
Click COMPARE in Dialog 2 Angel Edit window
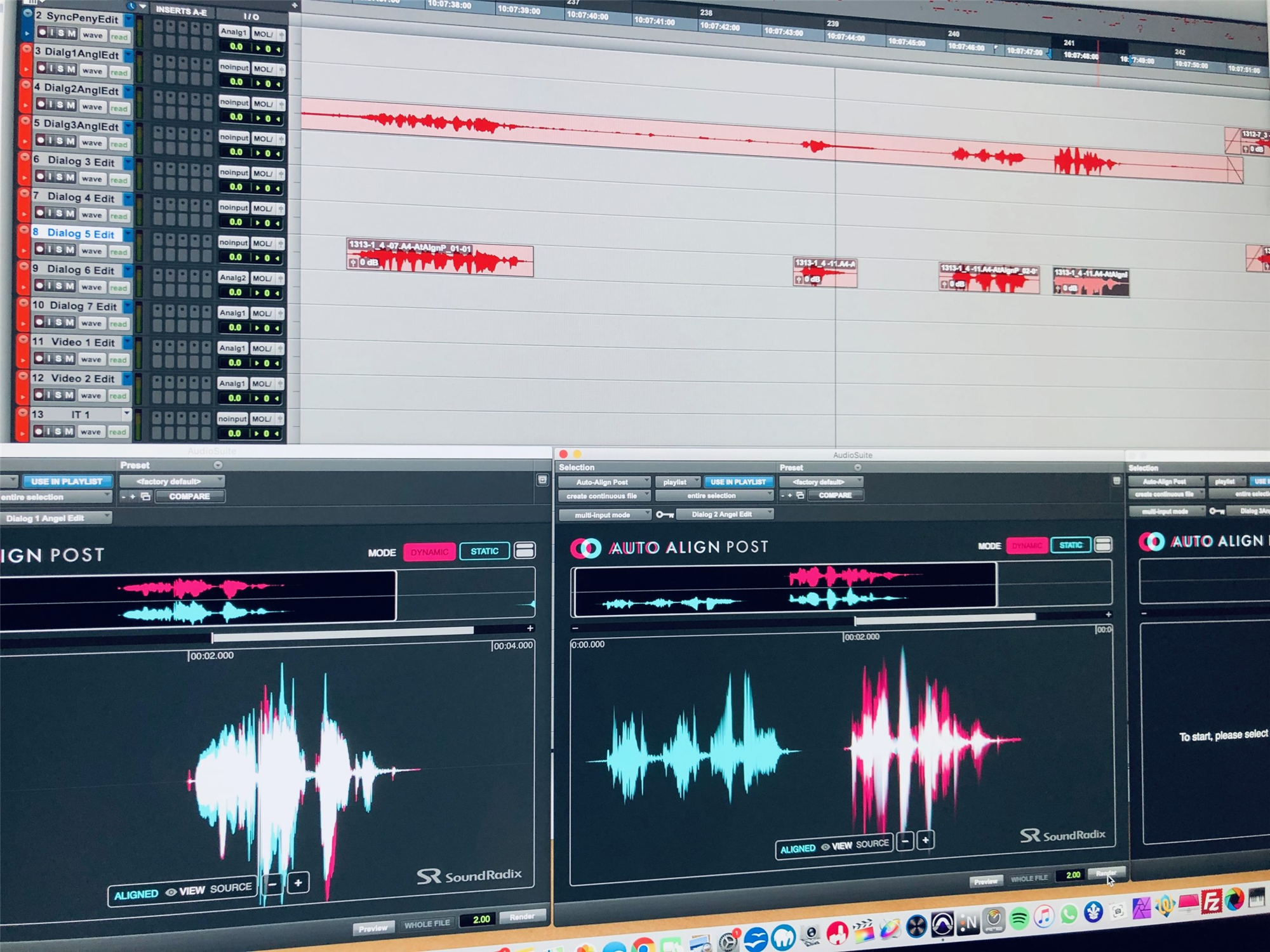pyautogui.click(x=835, y=495)
